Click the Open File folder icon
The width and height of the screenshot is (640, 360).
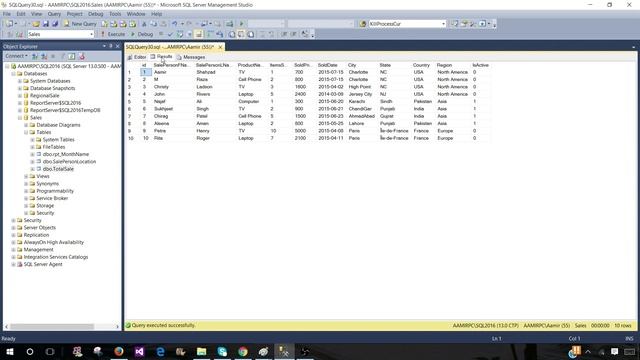pyautogui.click(x=36, y=24)
